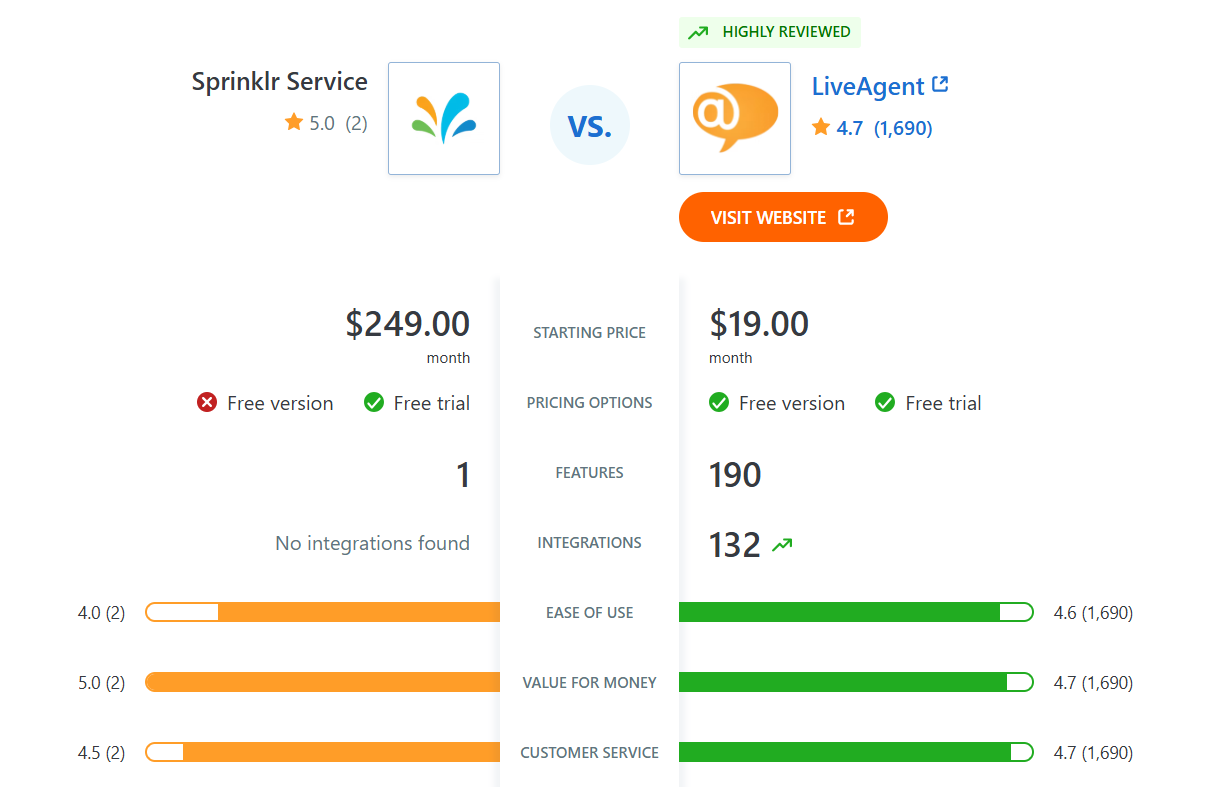1212x787 pixels.
Task: Click the LiveAgent orange speech bubble logo
Action: tap(734, 118)
